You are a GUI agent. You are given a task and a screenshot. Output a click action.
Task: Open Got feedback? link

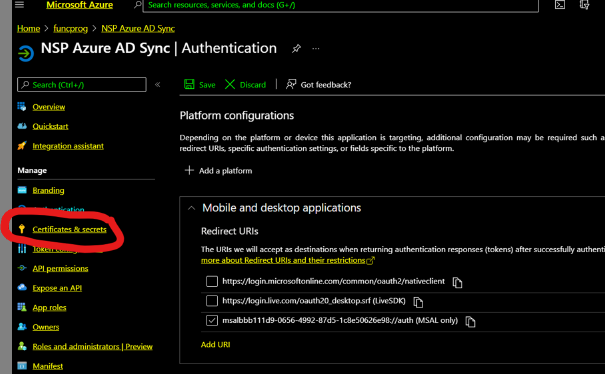[x=326, y=85]
